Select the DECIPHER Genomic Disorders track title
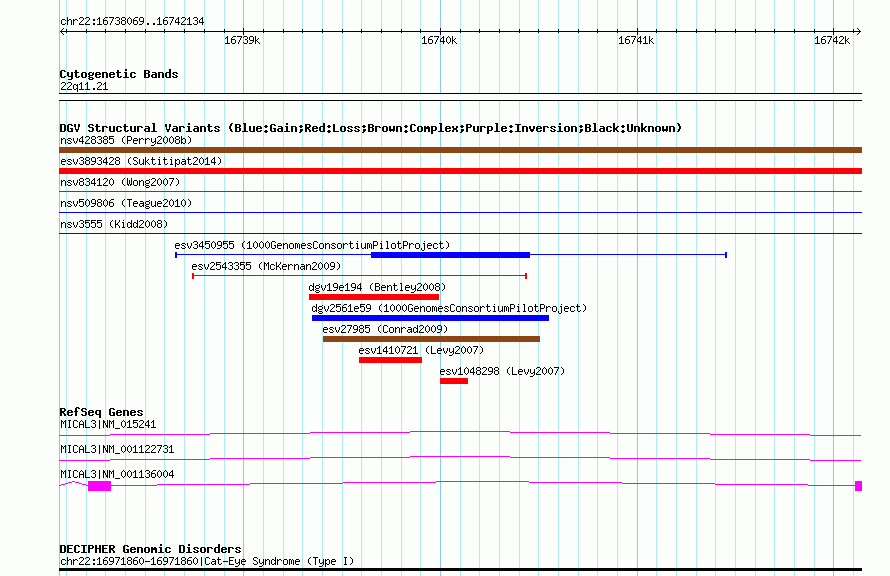This screenshot has height=576, width=890. click(x=150, y=549)
